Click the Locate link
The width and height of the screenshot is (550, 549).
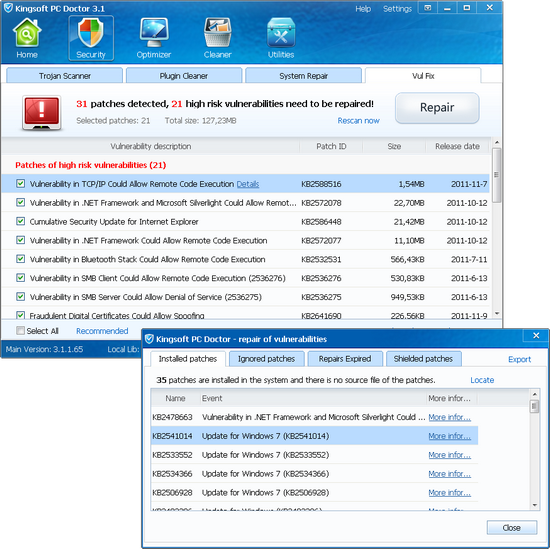482,380
